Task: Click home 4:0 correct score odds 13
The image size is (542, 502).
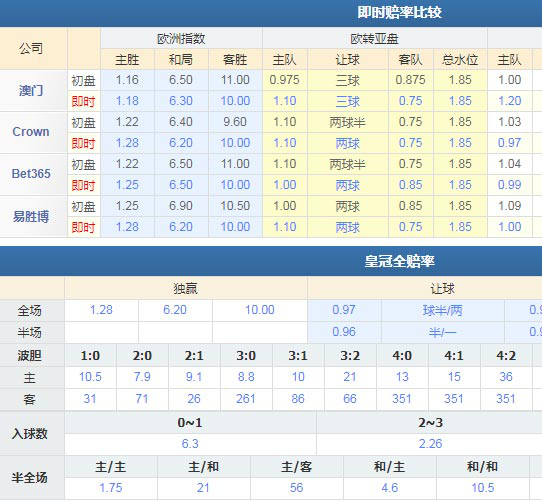Action: (402, 377)
